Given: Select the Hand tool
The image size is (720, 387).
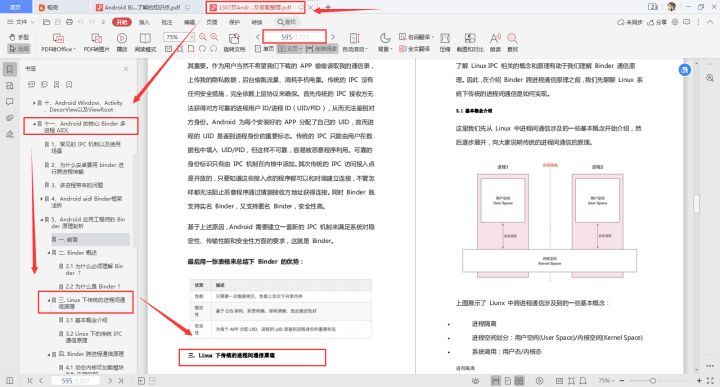Looking at the screenshot, I should 19,37.
